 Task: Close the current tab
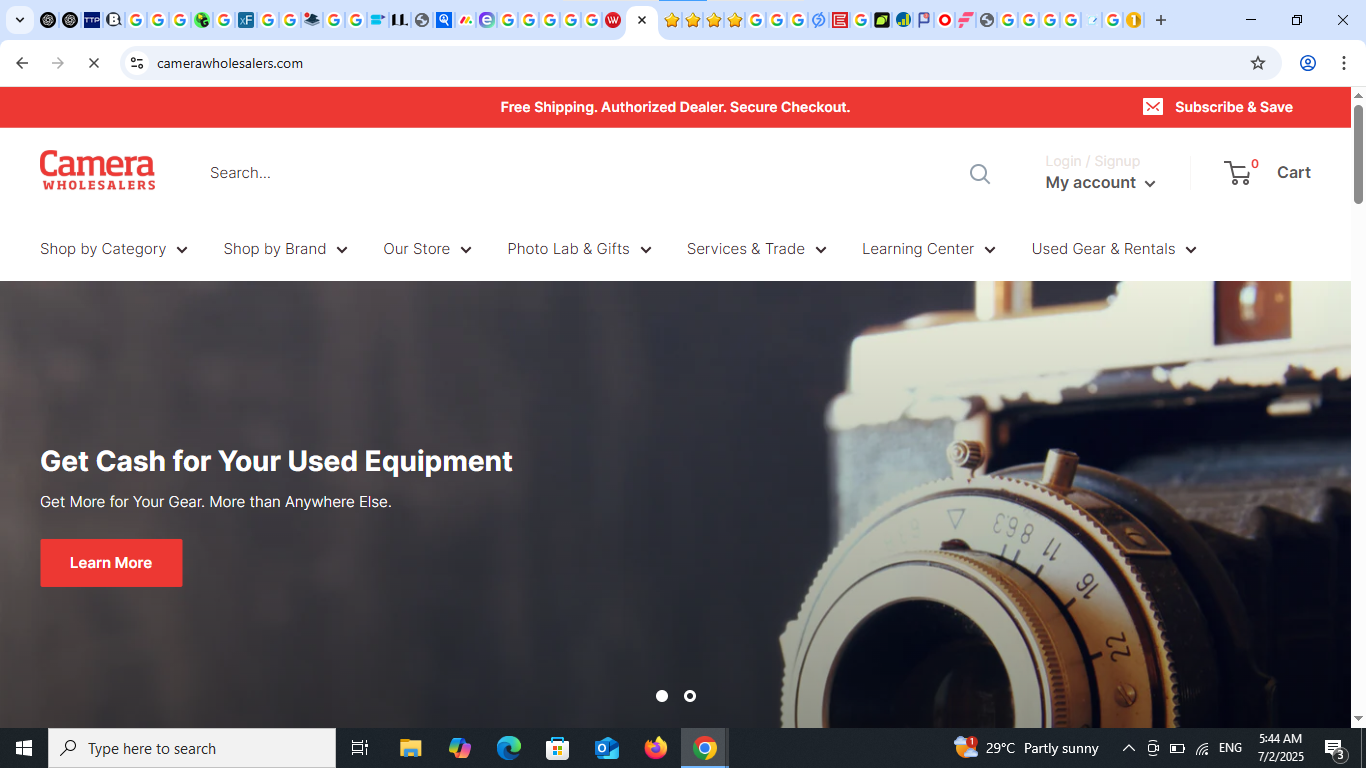pos(642,20)
